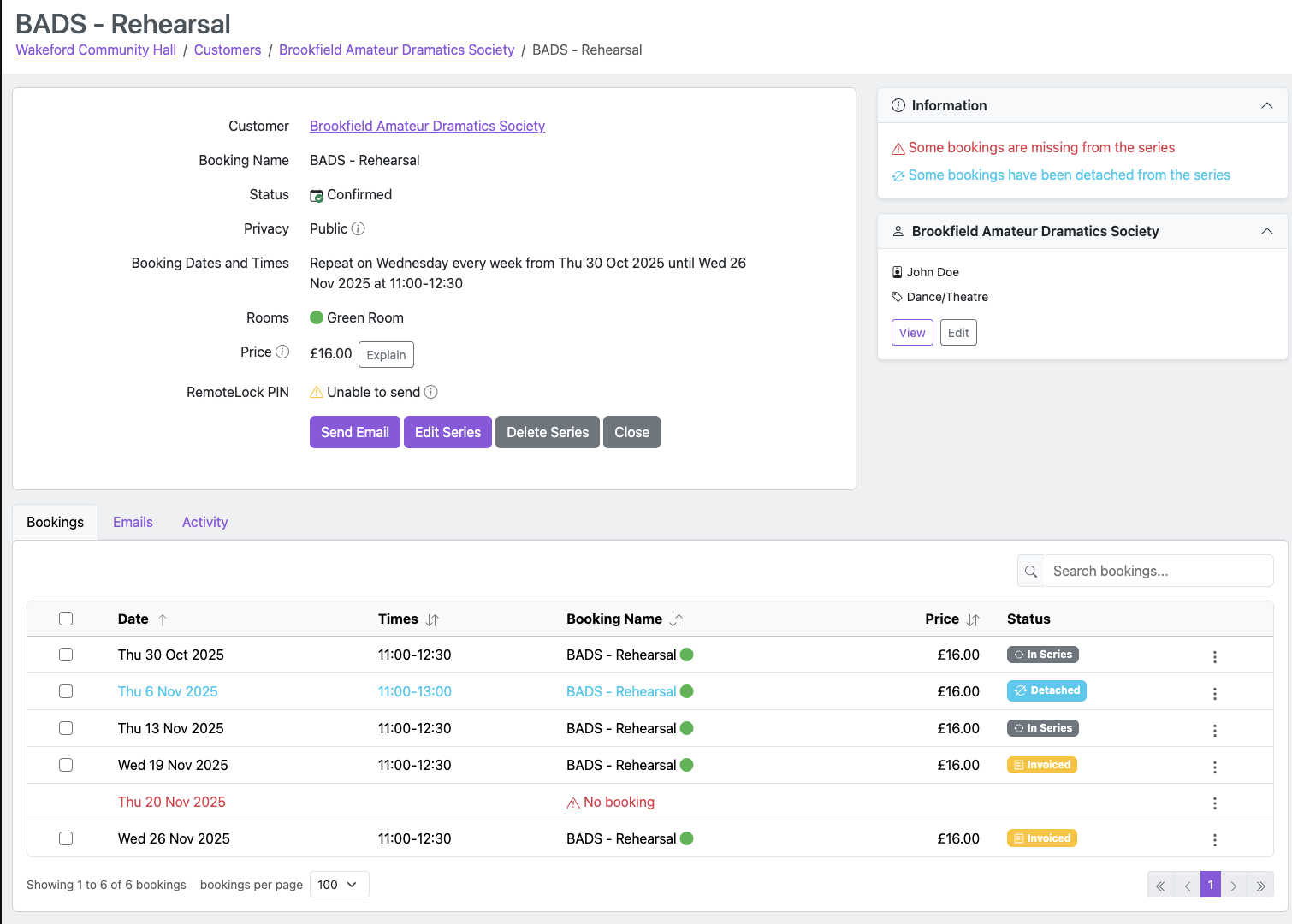Collapse the Brookfield Amateur Dramatics Society panel
Screen dimensions: 1292x924
pos(1266,231)
